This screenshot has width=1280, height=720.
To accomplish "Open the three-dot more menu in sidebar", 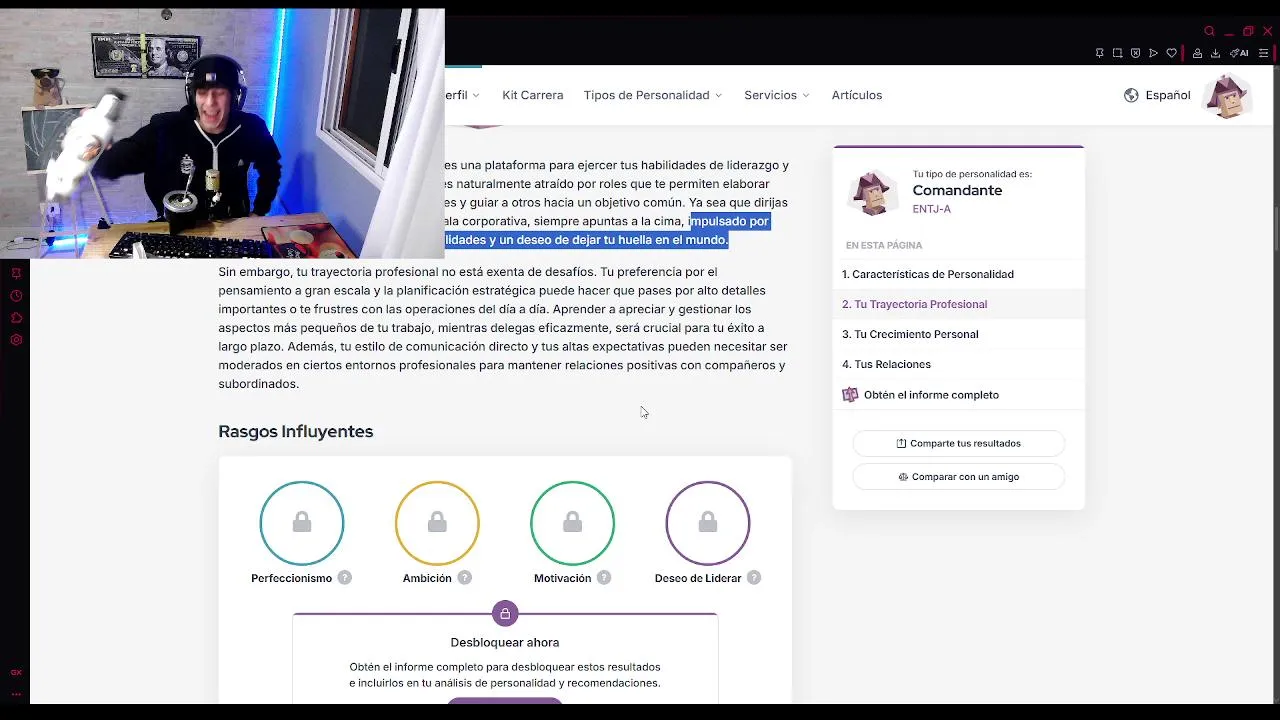I will [16, 693].
